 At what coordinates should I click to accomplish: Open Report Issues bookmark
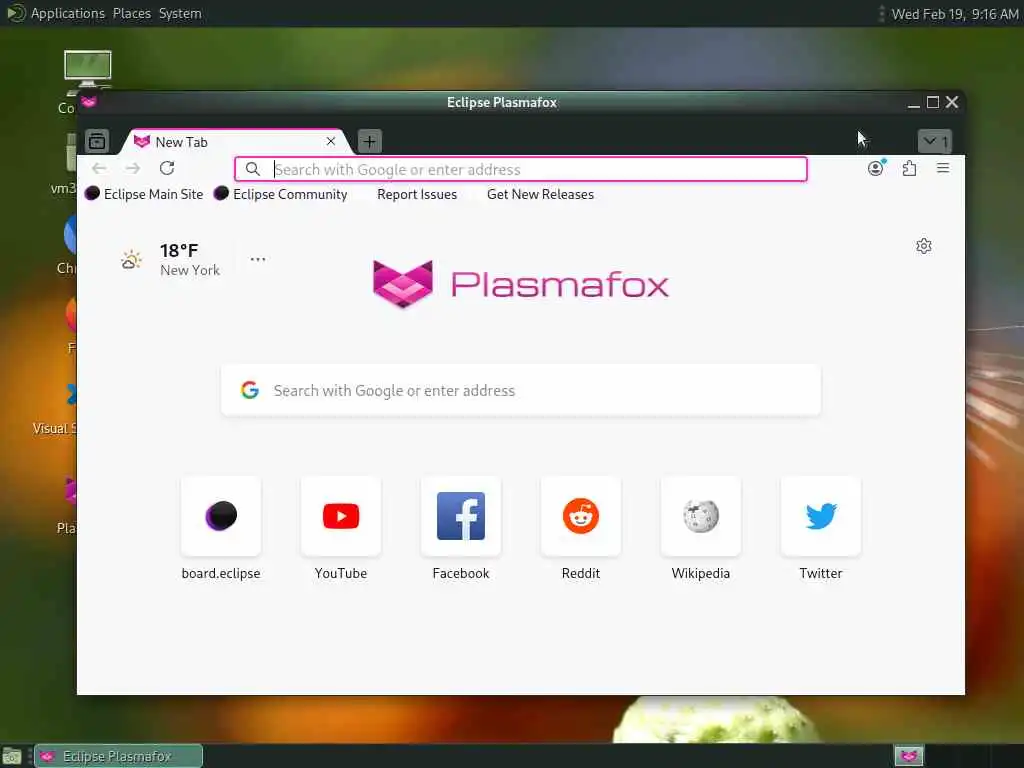pos(417,195)
